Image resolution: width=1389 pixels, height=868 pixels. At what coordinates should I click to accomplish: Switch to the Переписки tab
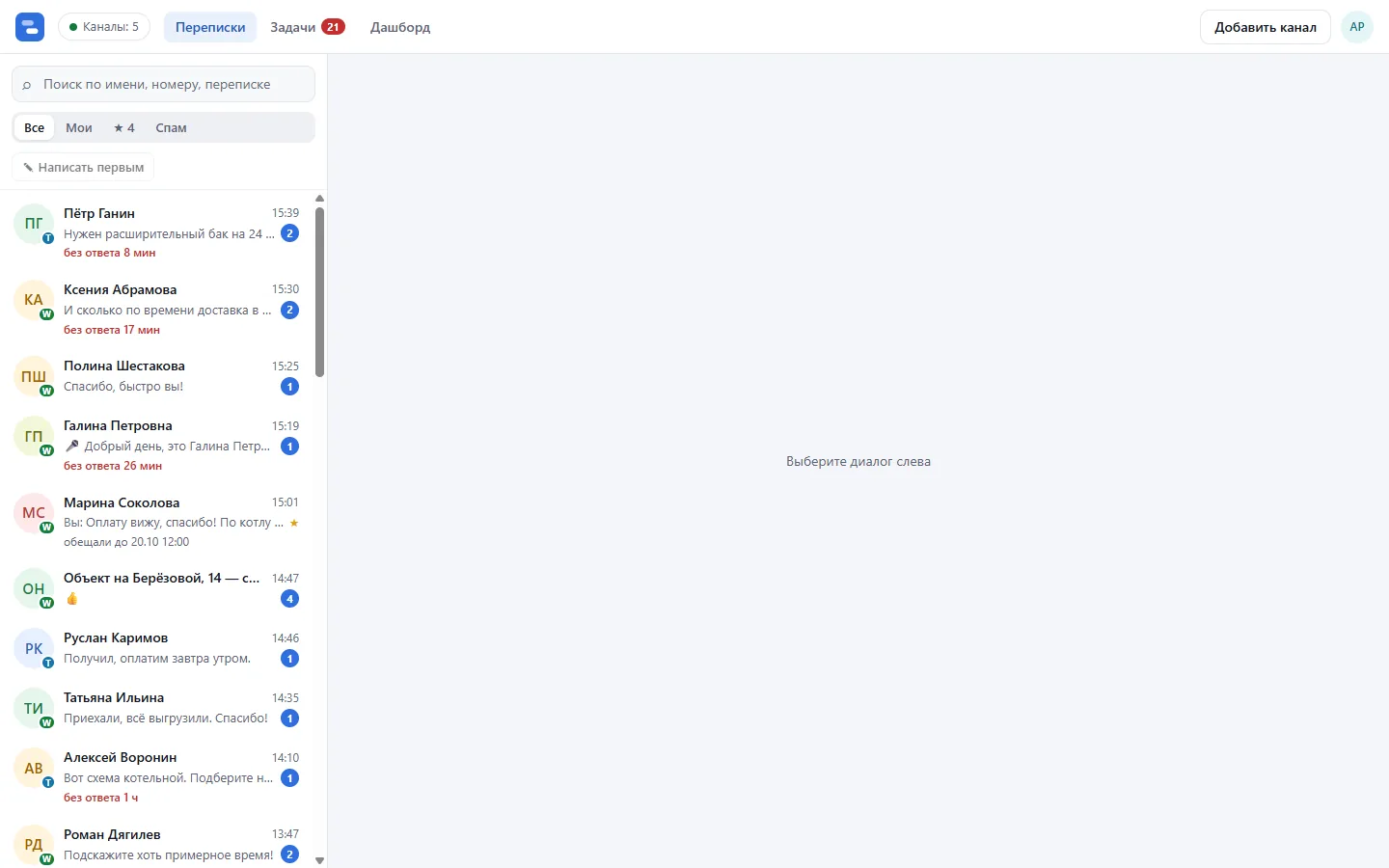210,27
